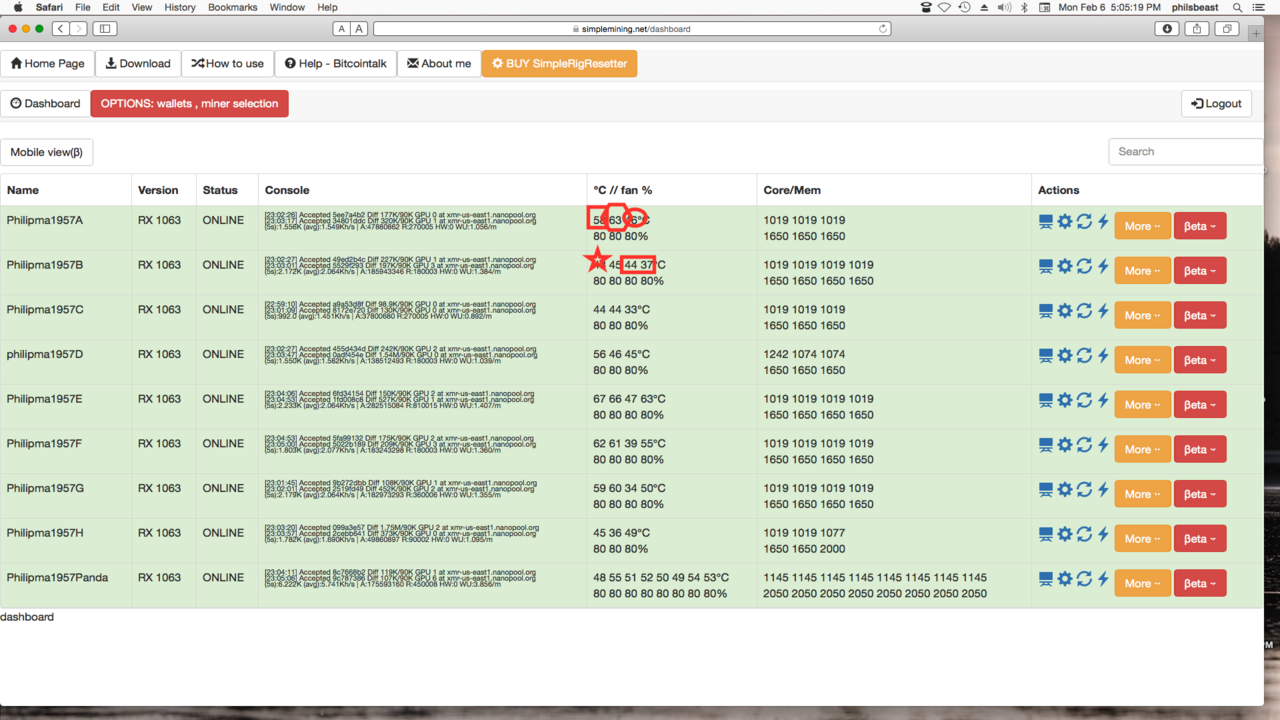Open the Dashboard tab
The image size is (1280, 720).
[x=45, y=103]
